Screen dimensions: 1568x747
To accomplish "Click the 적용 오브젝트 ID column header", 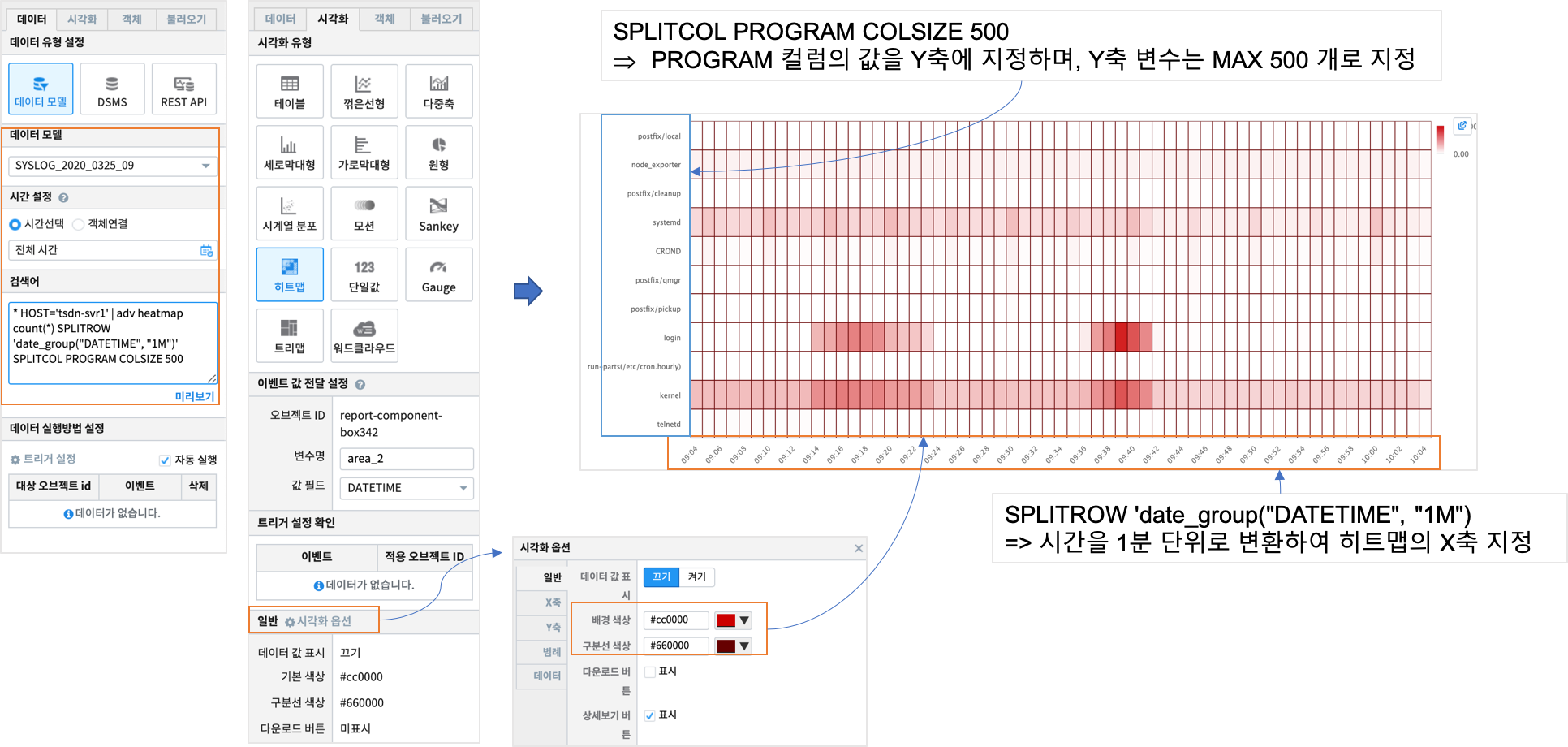I will point(424,557).
